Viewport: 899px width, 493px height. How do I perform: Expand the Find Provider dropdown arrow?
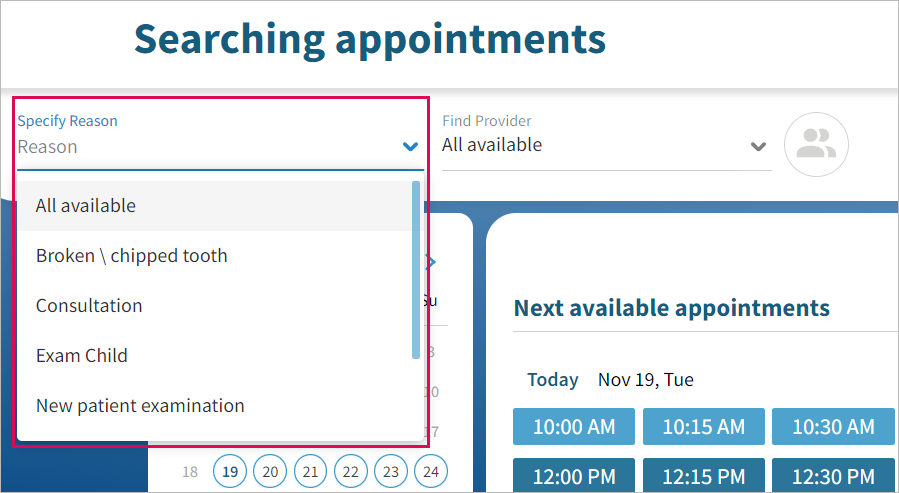[758, 146]
